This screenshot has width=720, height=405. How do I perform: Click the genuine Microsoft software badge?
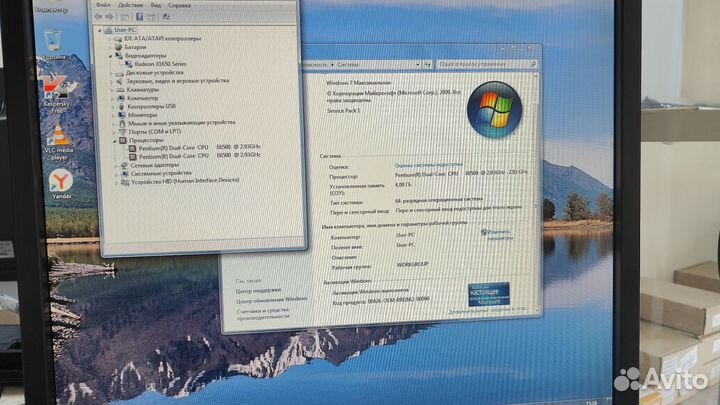(489, 293)
